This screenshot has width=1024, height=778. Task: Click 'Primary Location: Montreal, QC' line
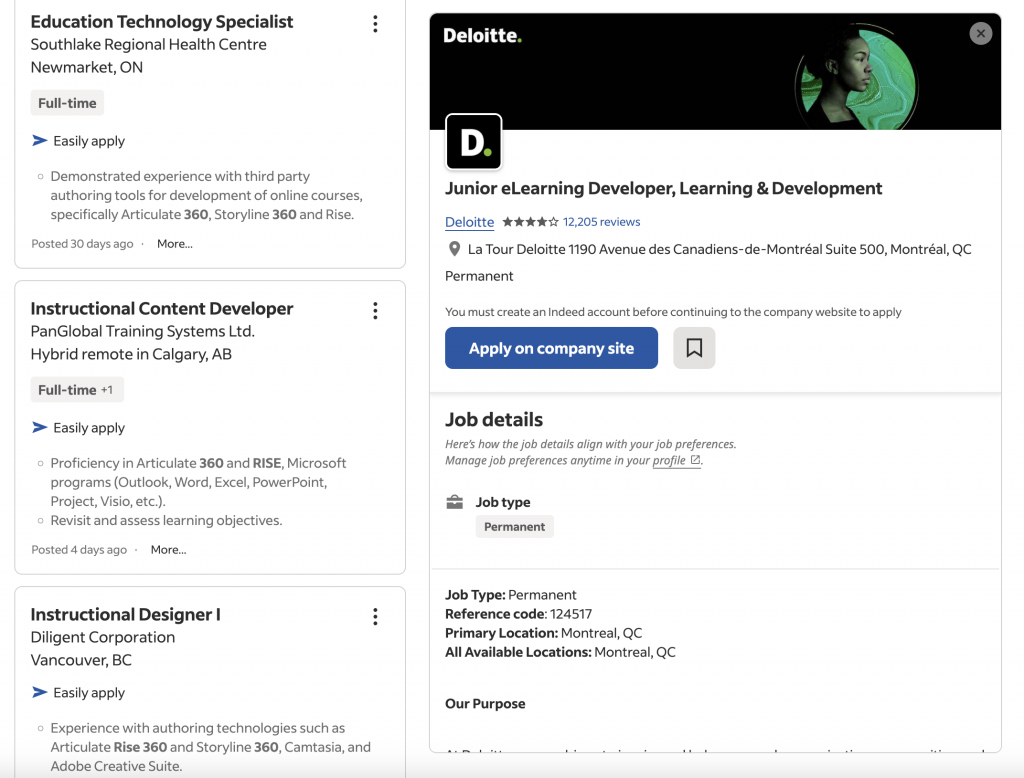543,633
